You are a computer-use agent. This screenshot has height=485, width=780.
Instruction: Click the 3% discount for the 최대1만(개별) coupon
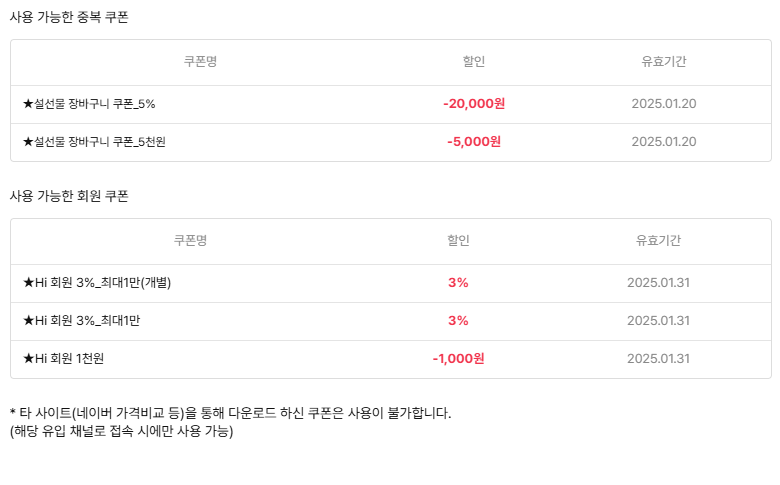pyautogui.click(x=458, y=283)
